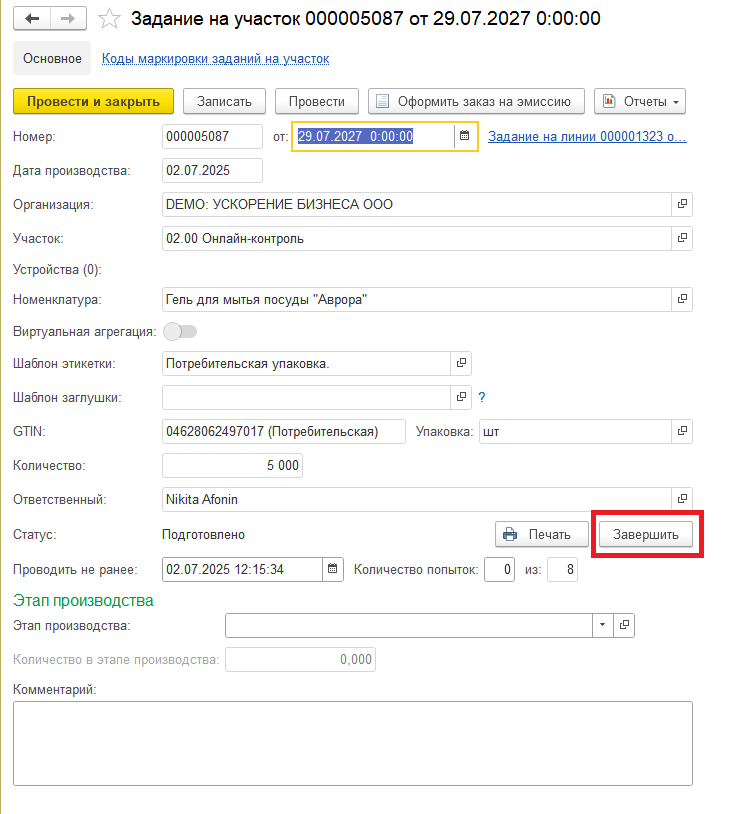Click the Провести и закрыть button
The width and height of the screenshot is (731, 814).
click(x=93, y=101)
